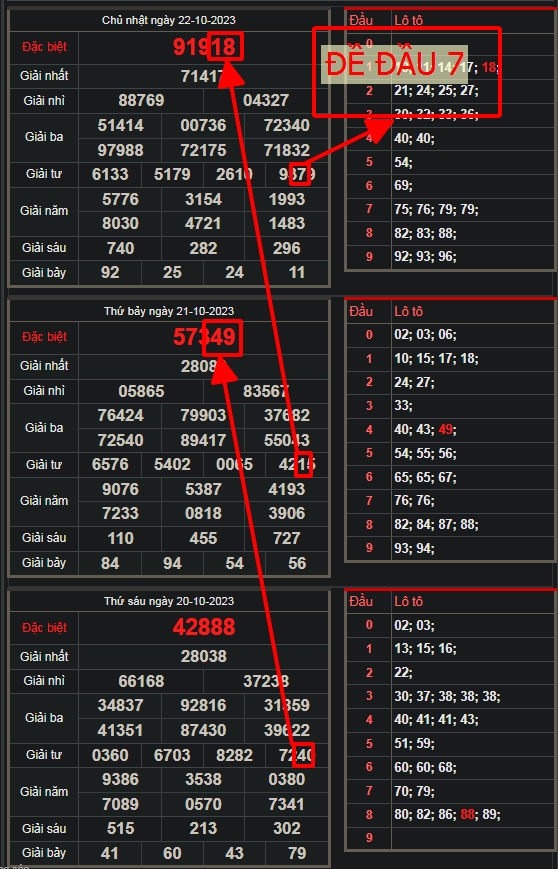Image resolution: width=558 pixels, height=869 pixels.
Task: Click the Thứ bảy ngày 21-10-2023 header
Action: 169,311
